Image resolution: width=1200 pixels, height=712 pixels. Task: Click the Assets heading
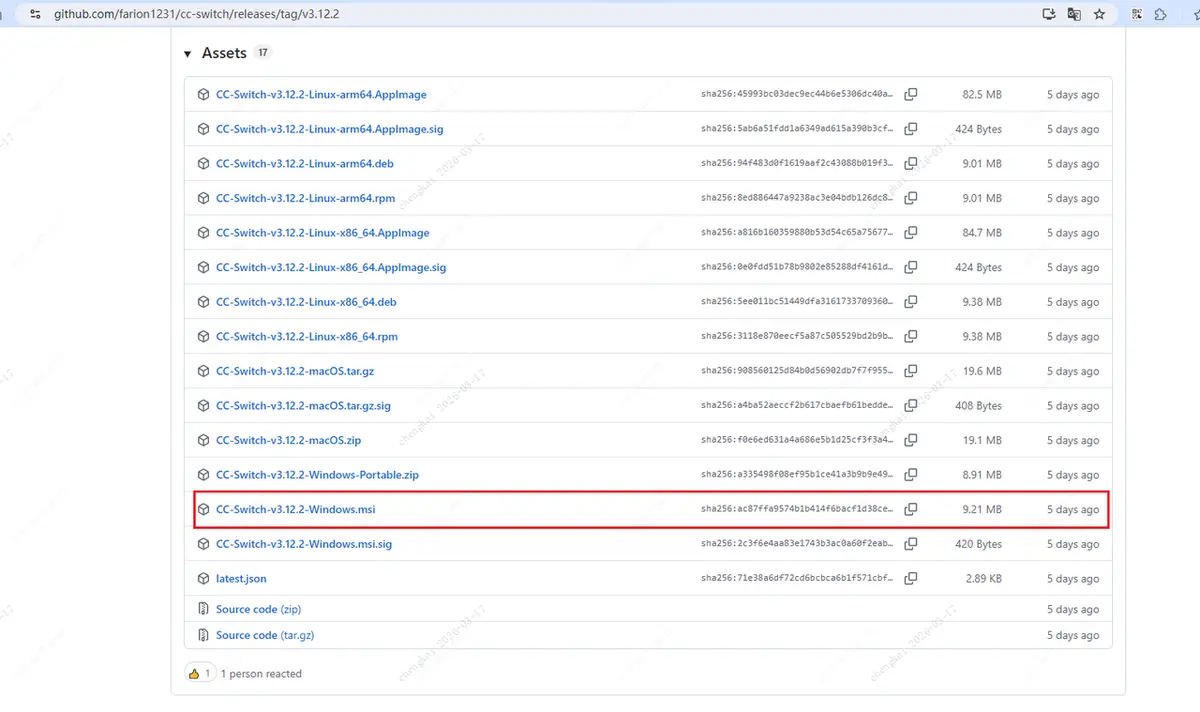[x=224, y=53]
